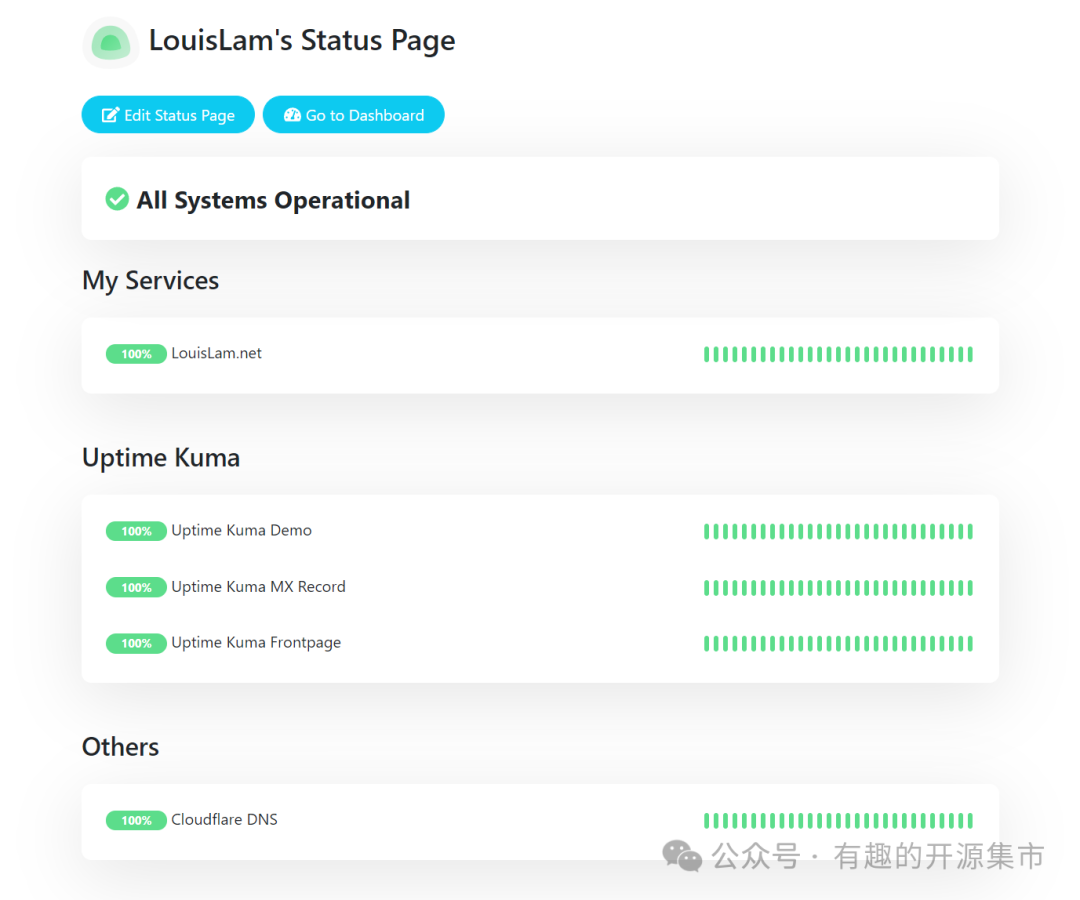Click the Others group heading
The width and height of the screenshot is (1080, 900).
click(121, 747)
